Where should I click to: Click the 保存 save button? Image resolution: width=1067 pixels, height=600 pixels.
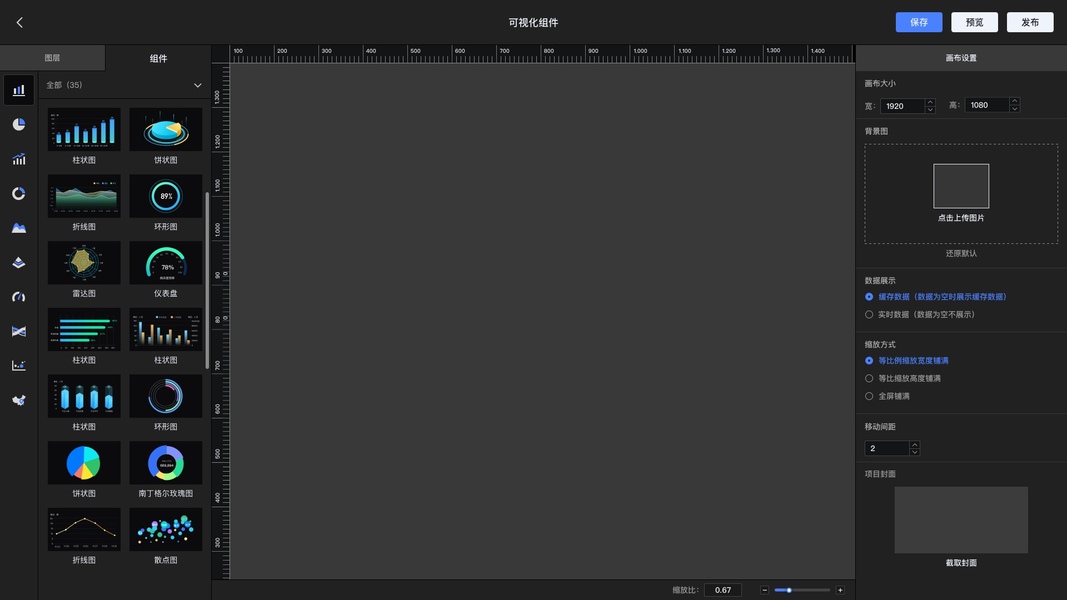919,22
